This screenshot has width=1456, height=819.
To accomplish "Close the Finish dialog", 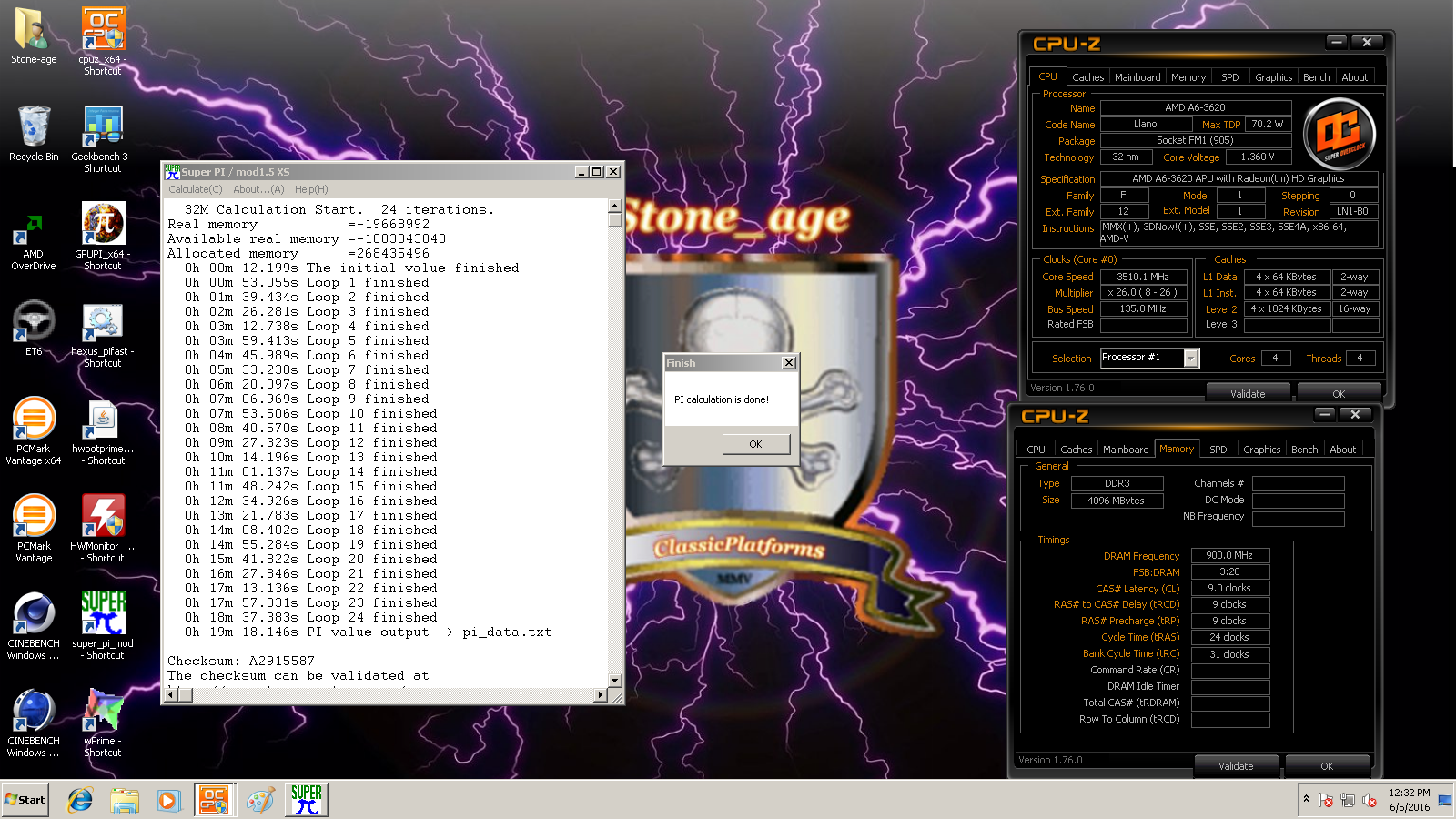I will 789,363.
